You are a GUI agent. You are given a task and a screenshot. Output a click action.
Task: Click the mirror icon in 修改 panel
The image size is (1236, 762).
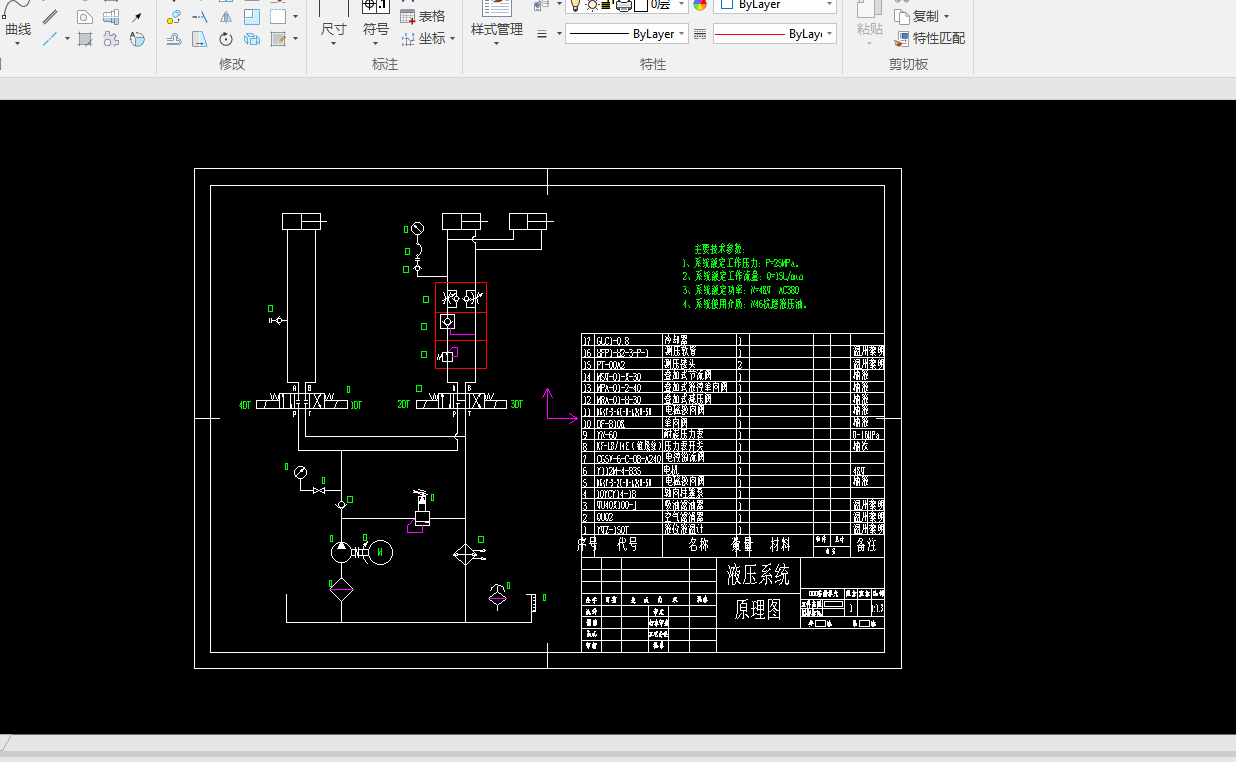(x=226, y=17)
